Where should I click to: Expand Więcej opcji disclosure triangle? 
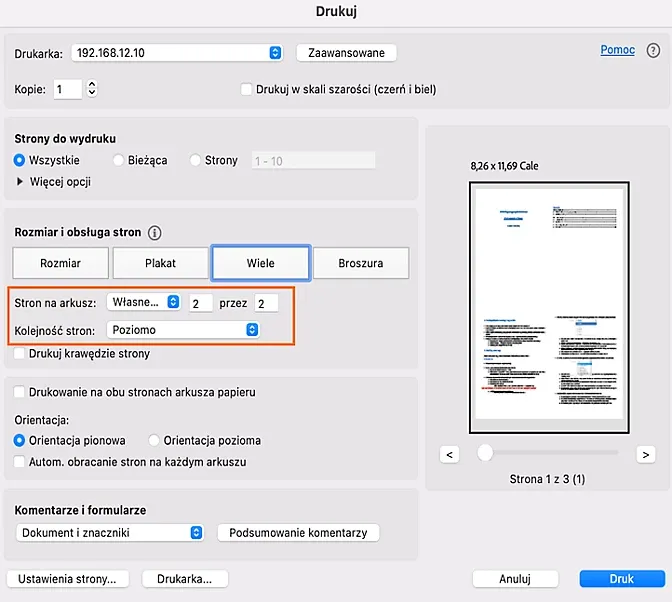(21, 182)
